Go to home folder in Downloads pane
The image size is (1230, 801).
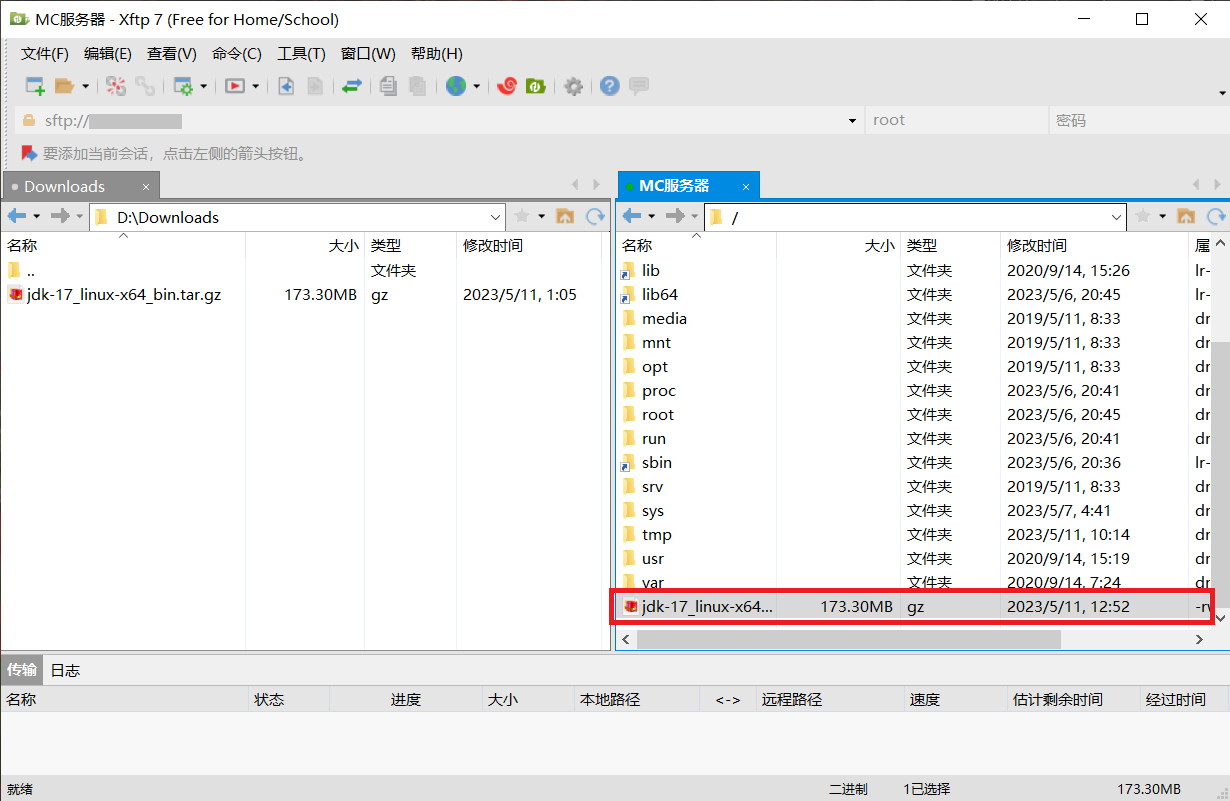coord(565,216)
